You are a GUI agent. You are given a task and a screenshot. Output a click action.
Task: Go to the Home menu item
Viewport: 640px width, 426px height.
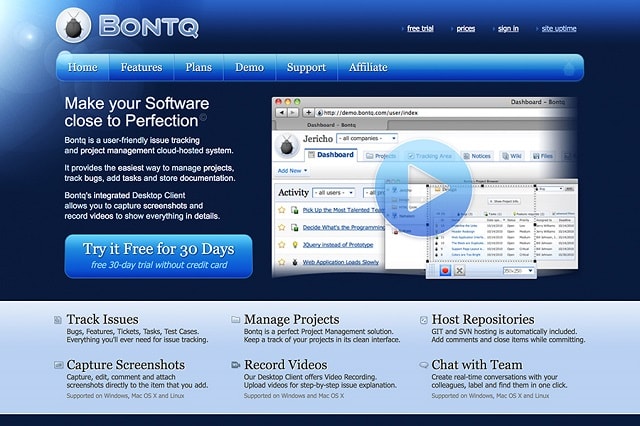pos(82,67)
